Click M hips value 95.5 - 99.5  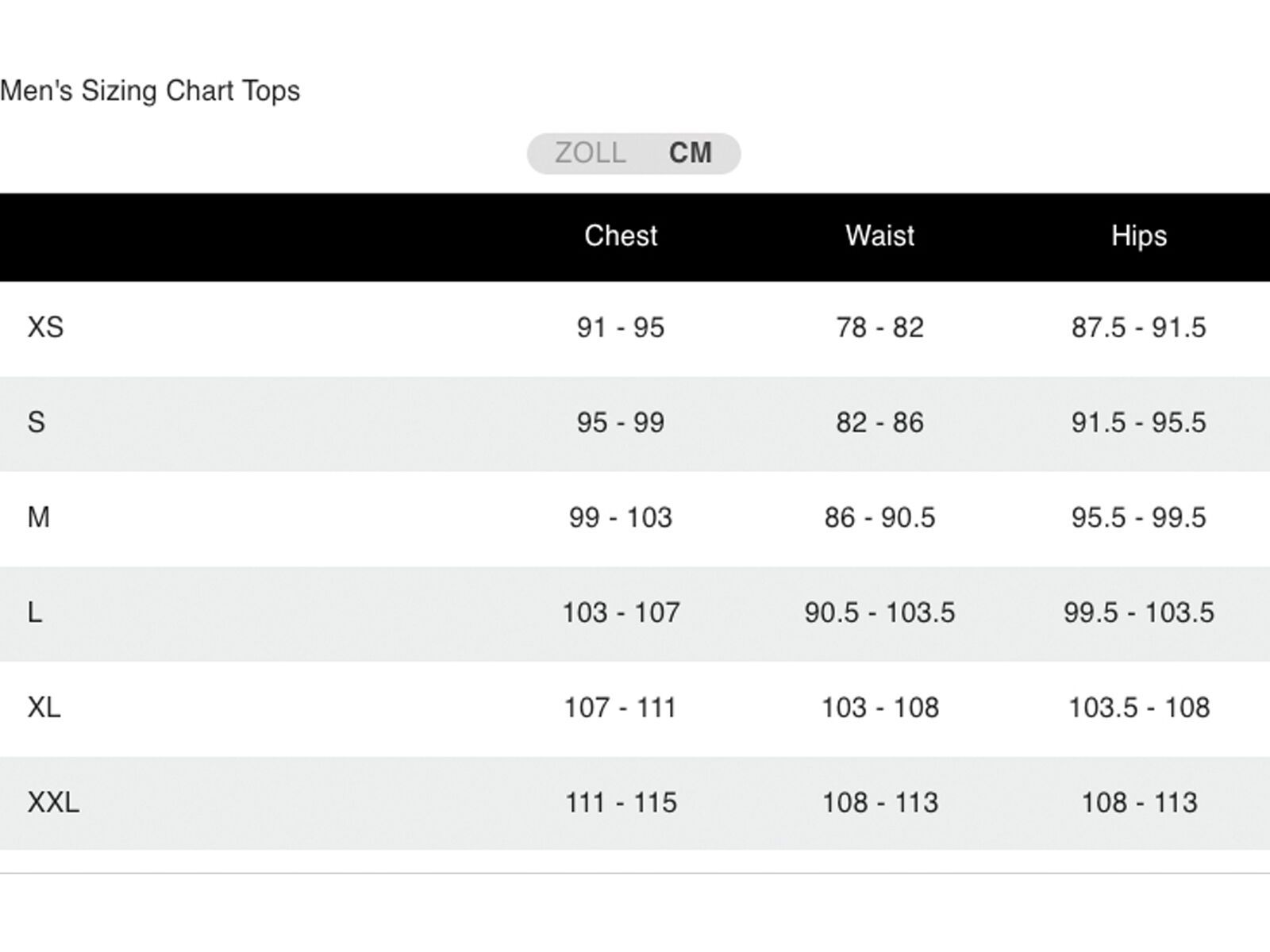pos(1138,517)
